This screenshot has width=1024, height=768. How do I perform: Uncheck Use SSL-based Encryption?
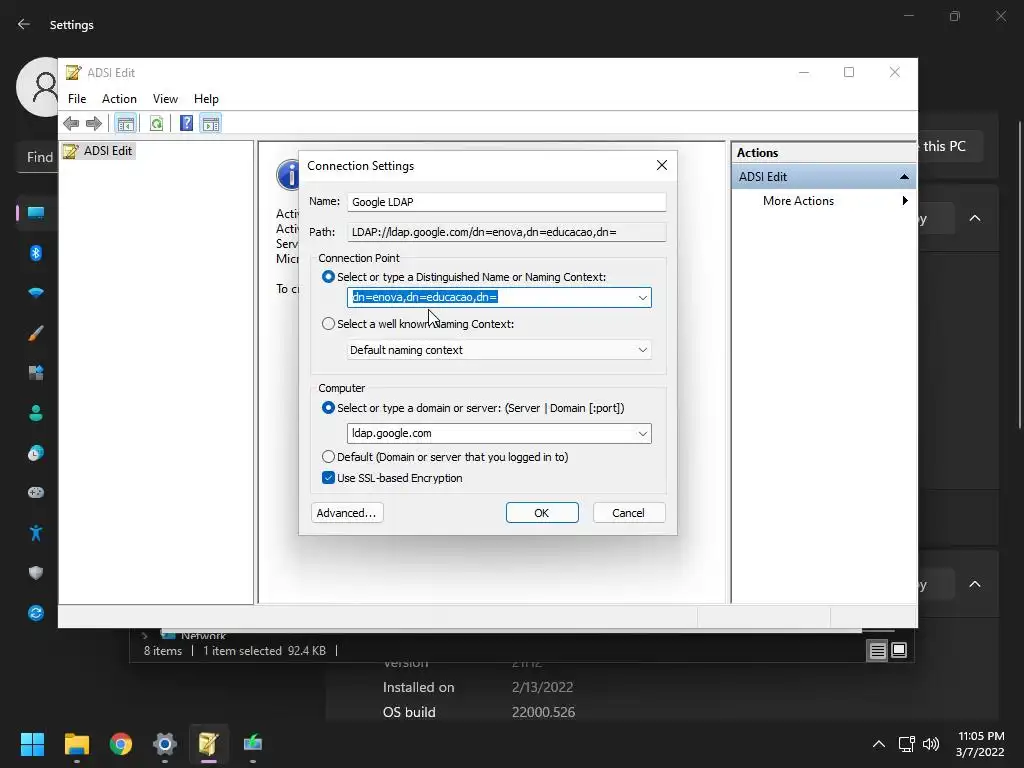click(x=328, y=478)
